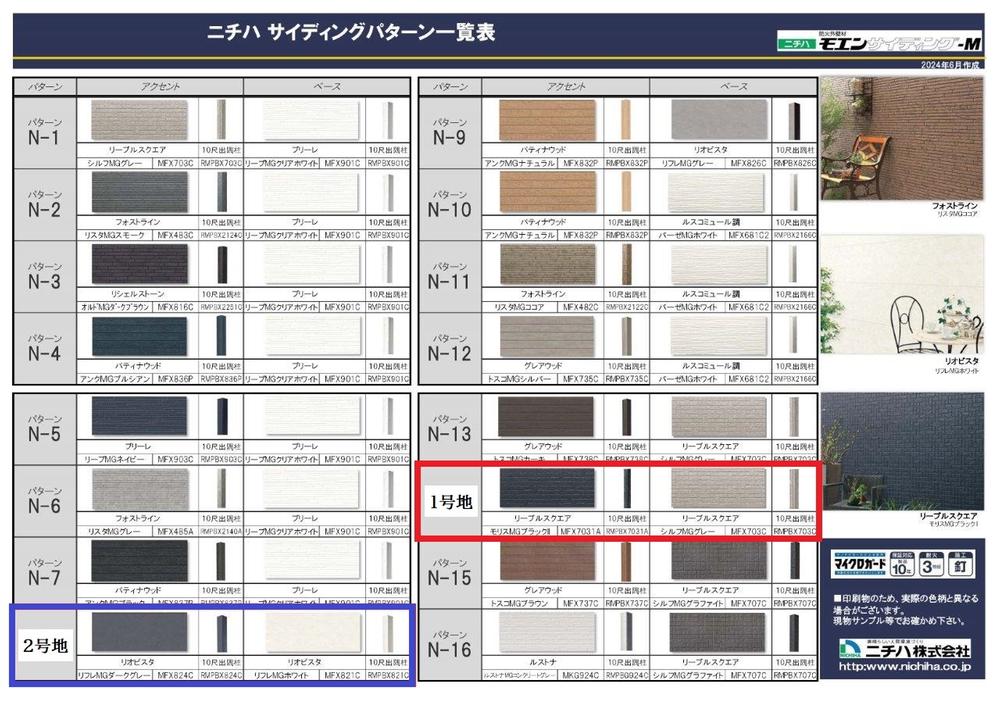Pick the N-7 black accent swatch パティナウッド
1000x707 pixels.
pos(140,561)
